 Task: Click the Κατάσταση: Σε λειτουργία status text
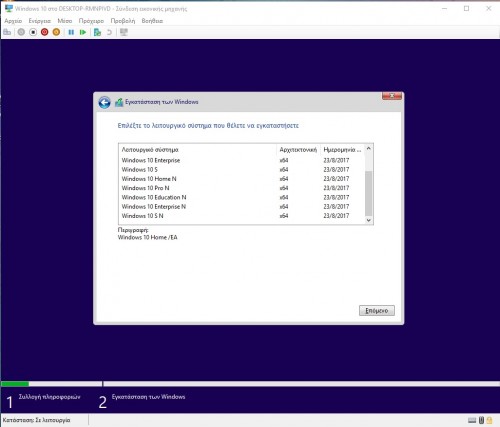(x=36, y=420)
